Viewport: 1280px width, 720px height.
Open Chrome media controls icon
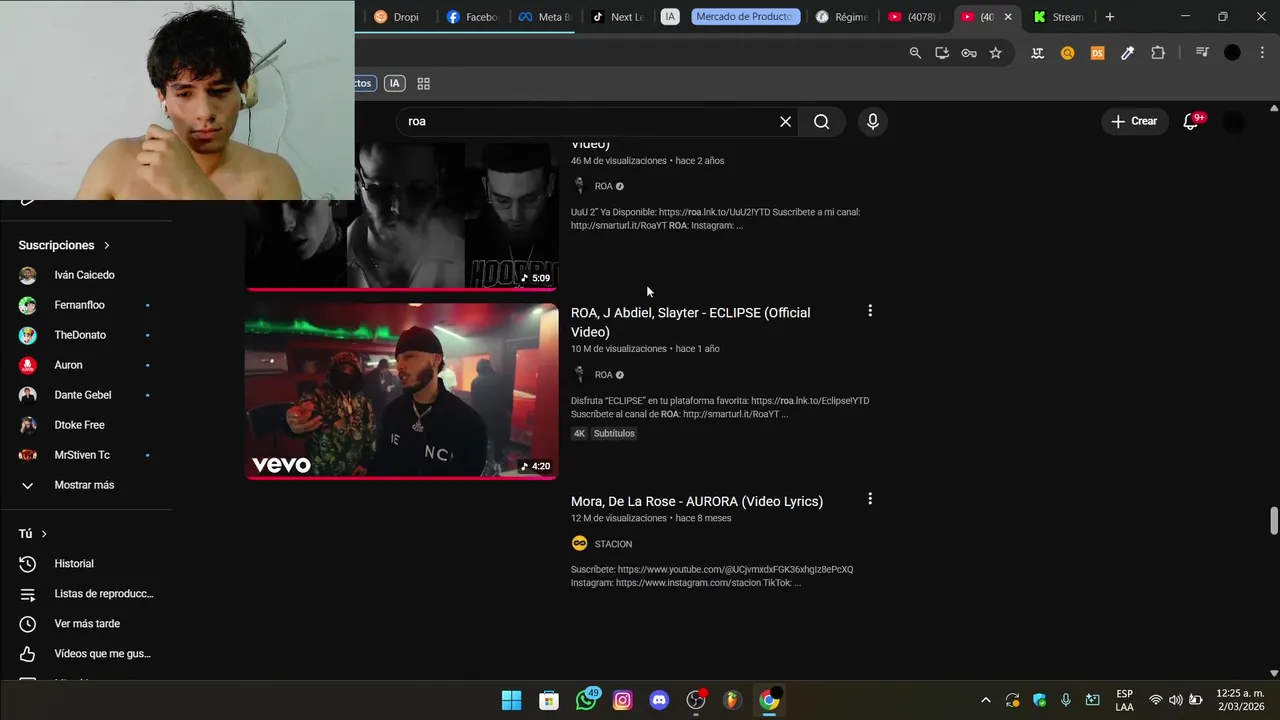[x=1202, y=53]
